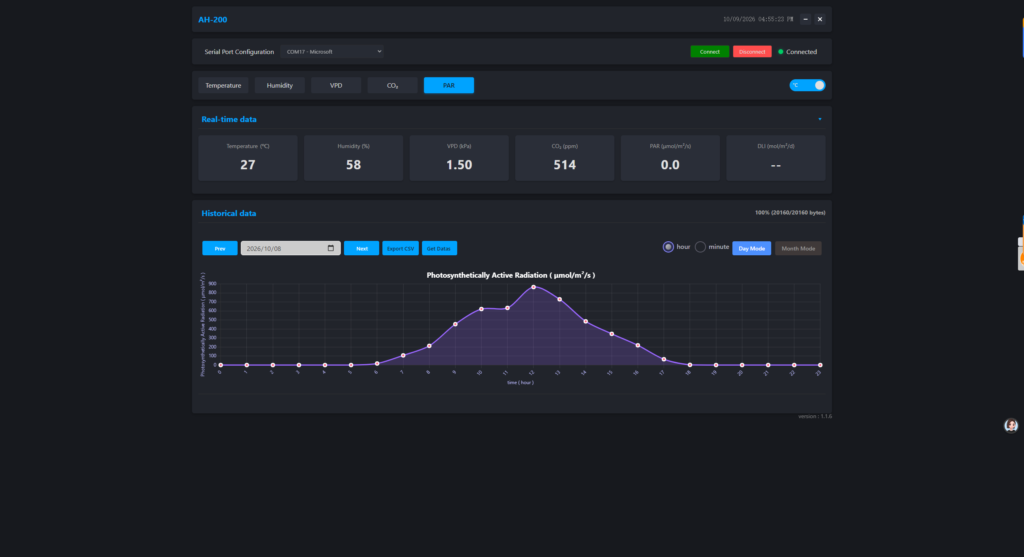Click the chart data point at hour 9

tap(455, 325)
